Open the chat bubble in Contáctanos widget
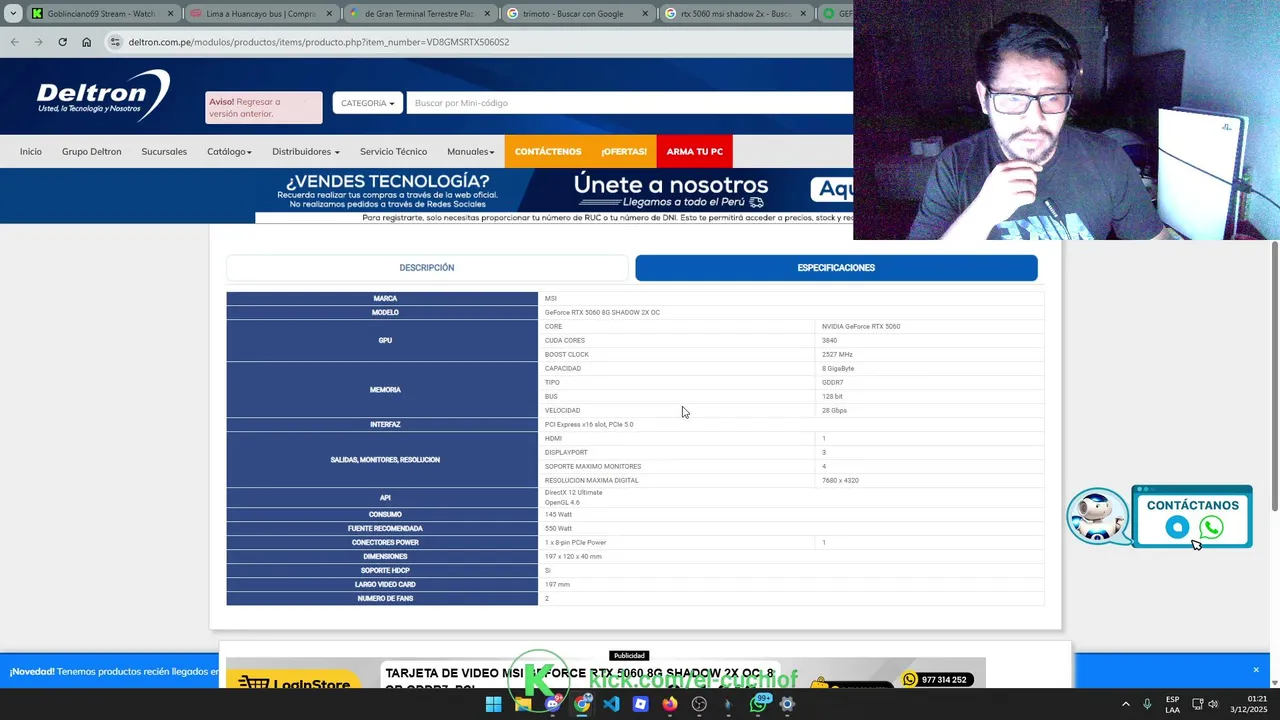This screenshot has height=720, width=1280. (1177, 527)
